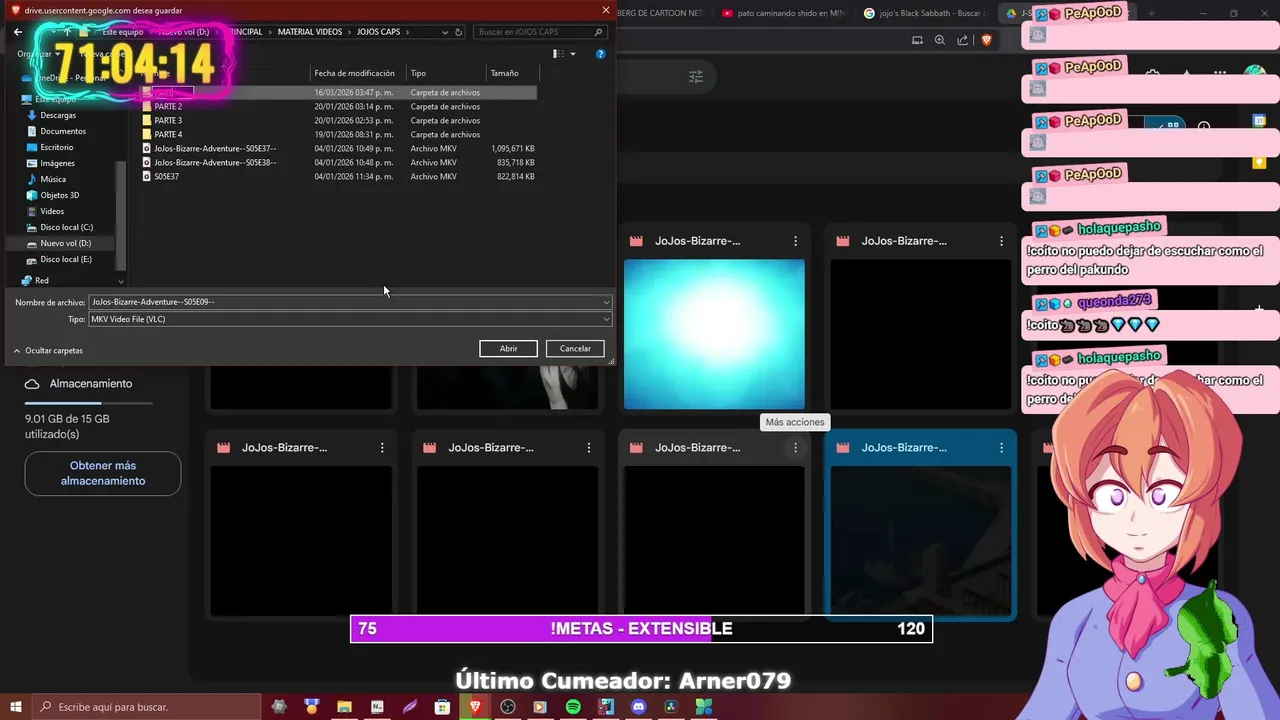The width and height of the screenshot is (1280, 720).
Task: Open Red in the navigation pane
Action: (41, 281)
